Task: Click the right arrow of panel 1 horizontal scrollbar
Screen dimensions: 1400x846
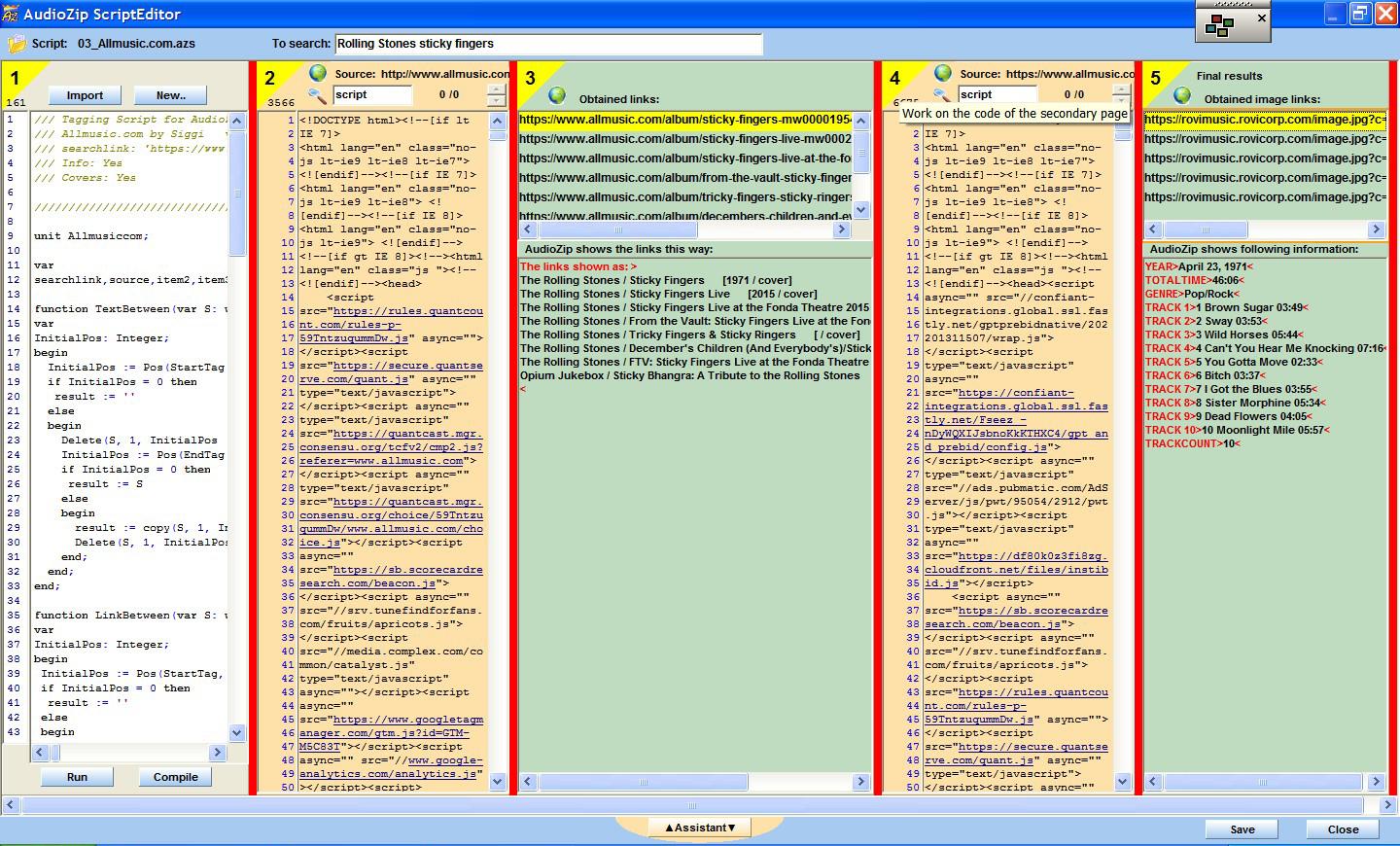Action: pos(217,753)
